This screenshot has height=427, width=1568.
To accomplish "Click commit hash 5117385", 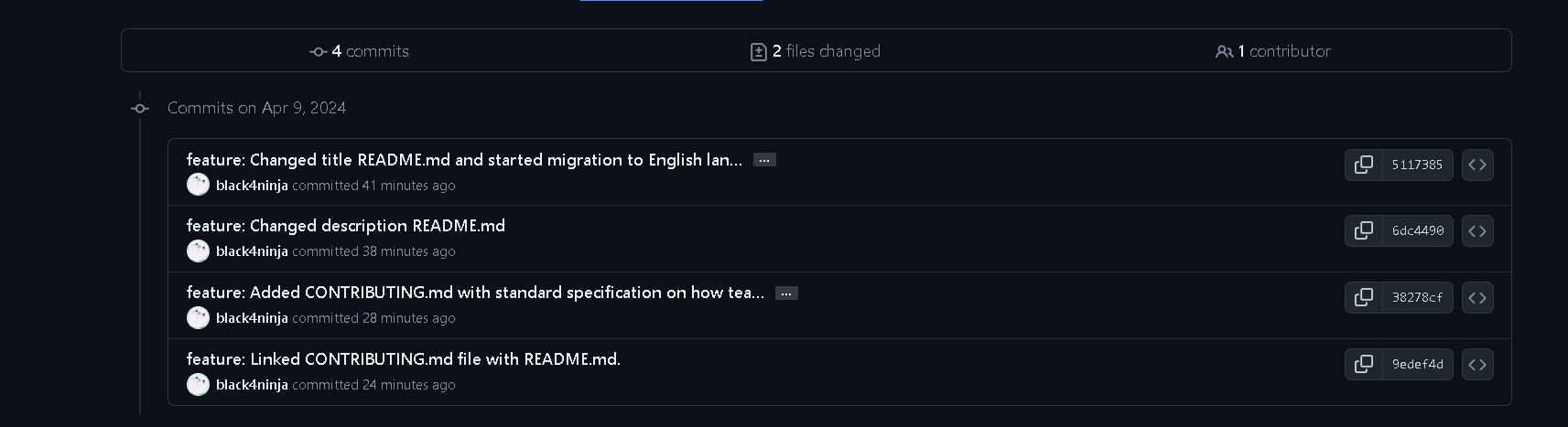I will 1416,165.
